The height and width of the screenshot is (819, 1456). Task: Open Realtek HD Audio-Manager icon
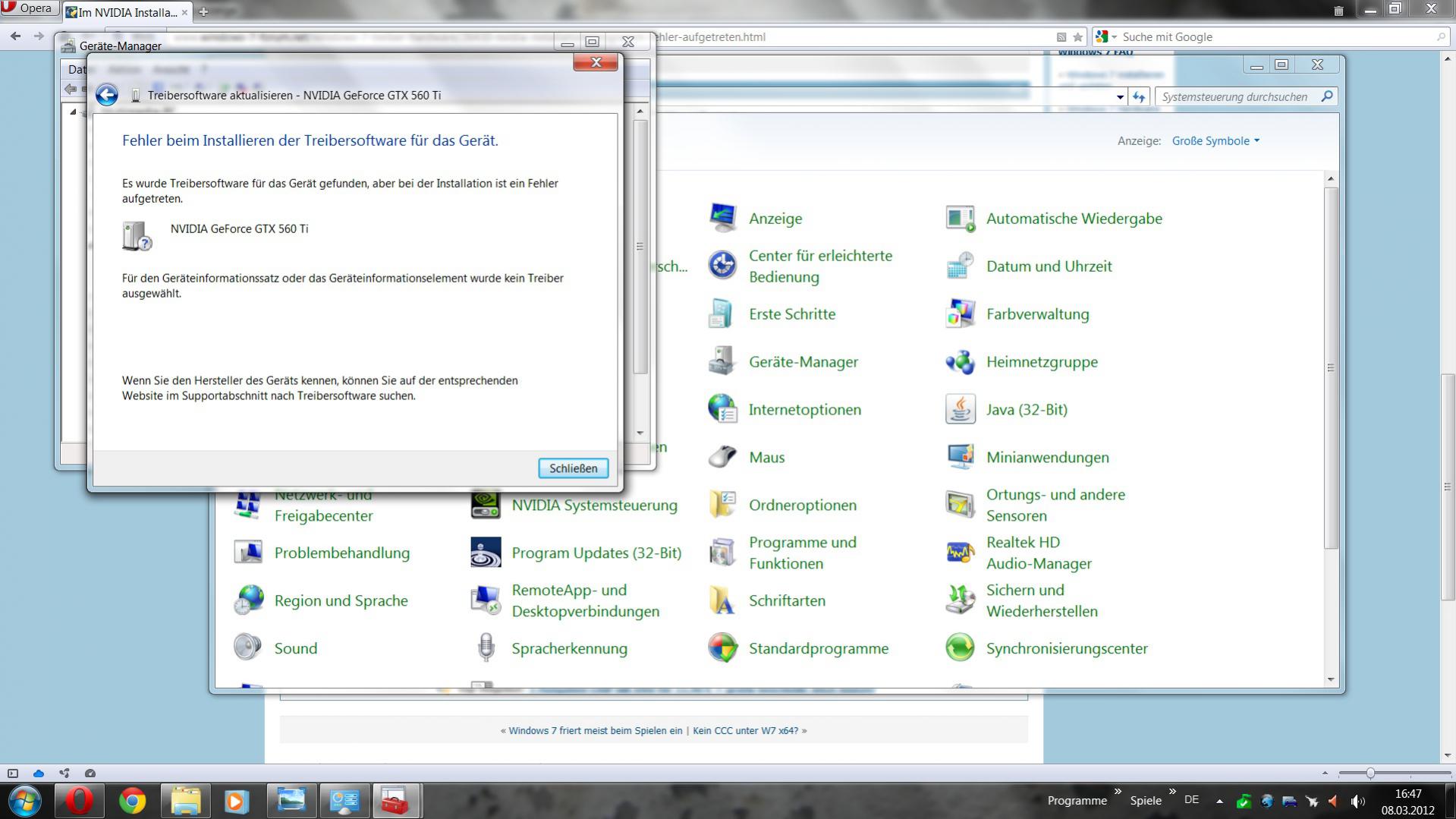960,553
